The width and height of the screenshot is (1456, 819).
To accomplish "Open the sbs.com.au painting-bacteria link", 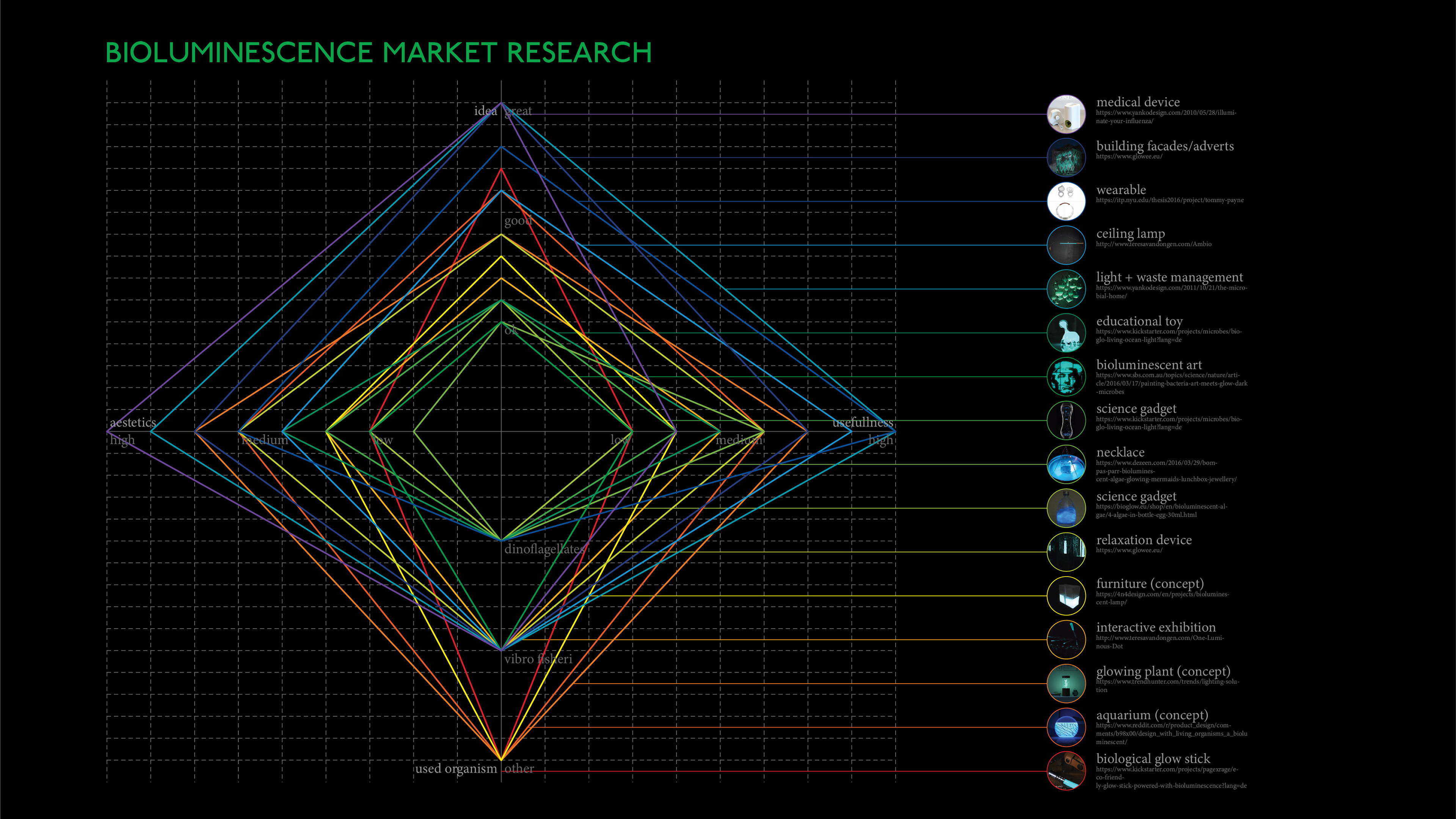I will click(1172, 384).
